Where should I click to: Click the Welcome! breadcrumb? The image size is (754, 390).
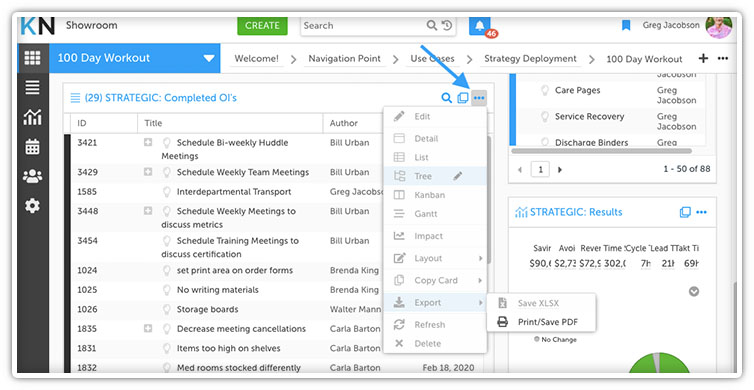(x=256, y=59)
